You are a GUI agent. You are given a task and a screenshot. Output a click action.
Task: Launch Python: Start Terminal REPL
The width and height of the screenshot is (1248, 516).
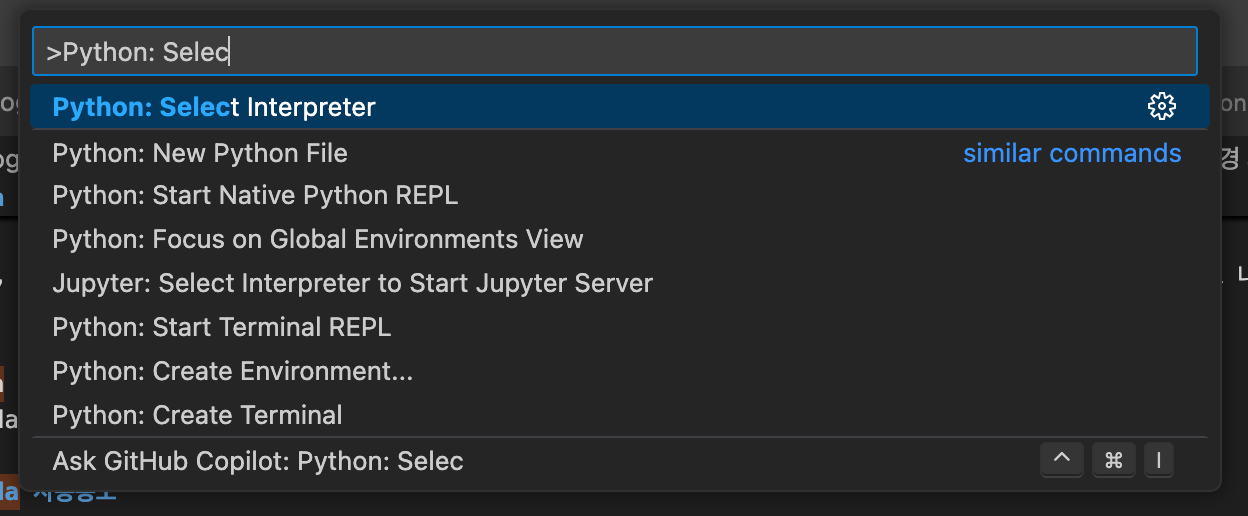(221, 327)
